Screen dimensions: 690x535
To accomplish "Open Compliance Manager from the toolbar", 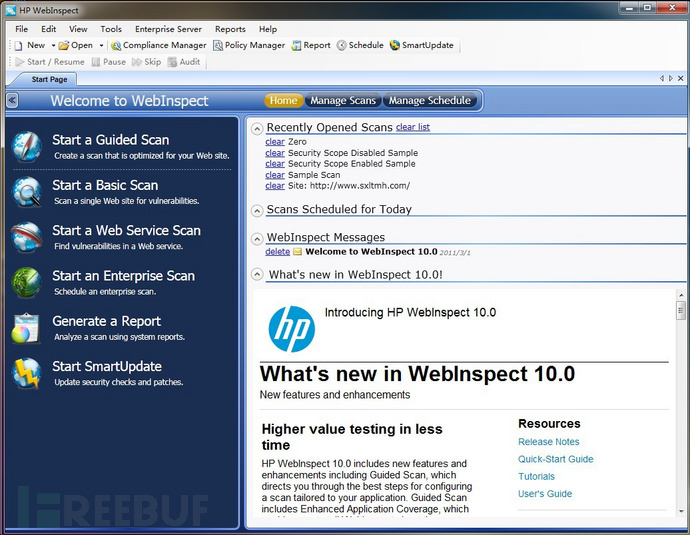I will click(158, 45).
